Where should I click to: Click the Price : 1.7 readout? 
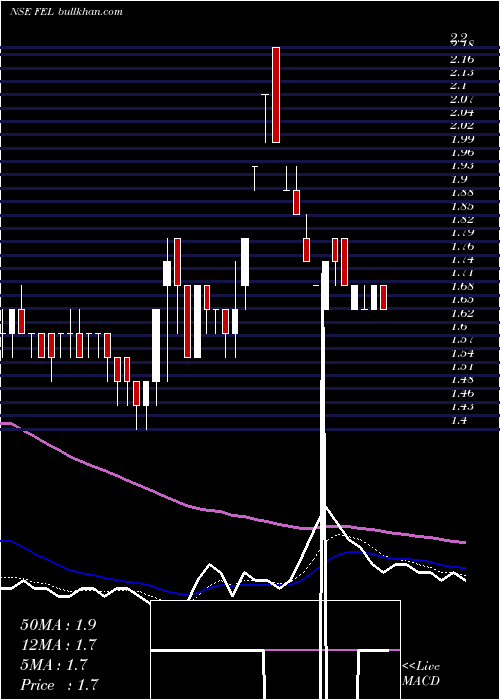click(59, 685)
